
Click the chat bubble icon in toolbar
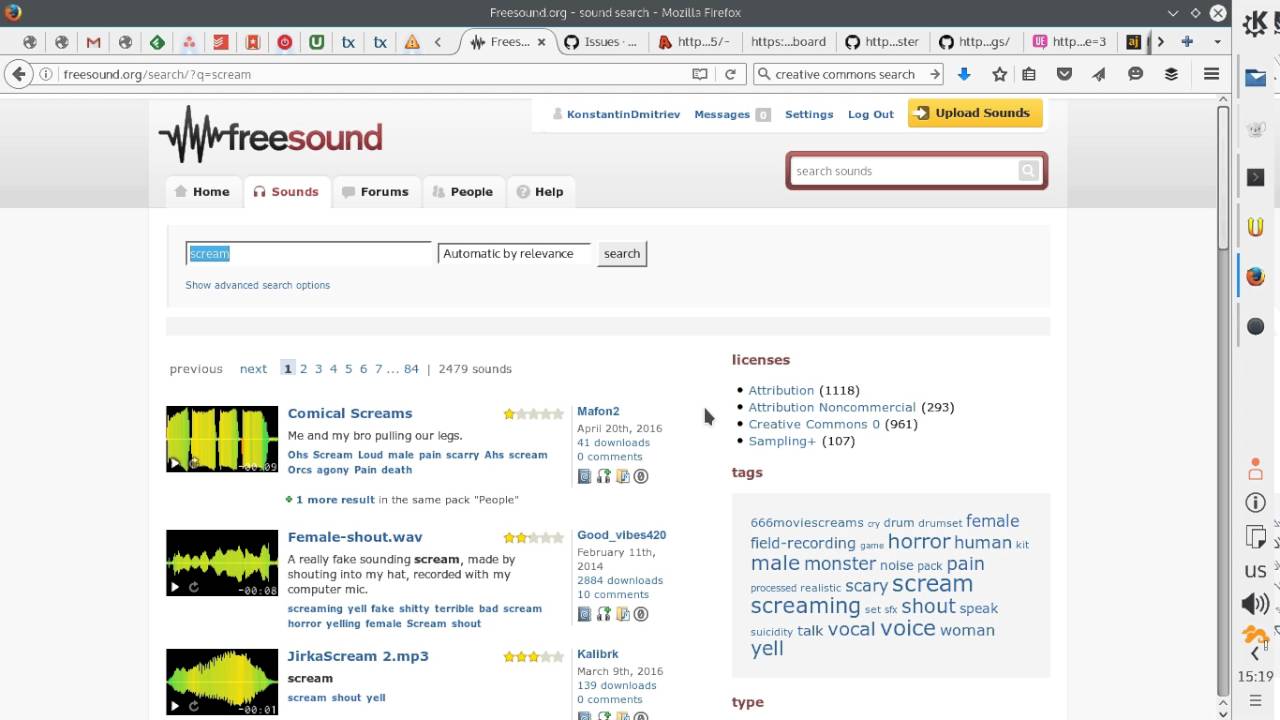click(x=1135, y=74)
